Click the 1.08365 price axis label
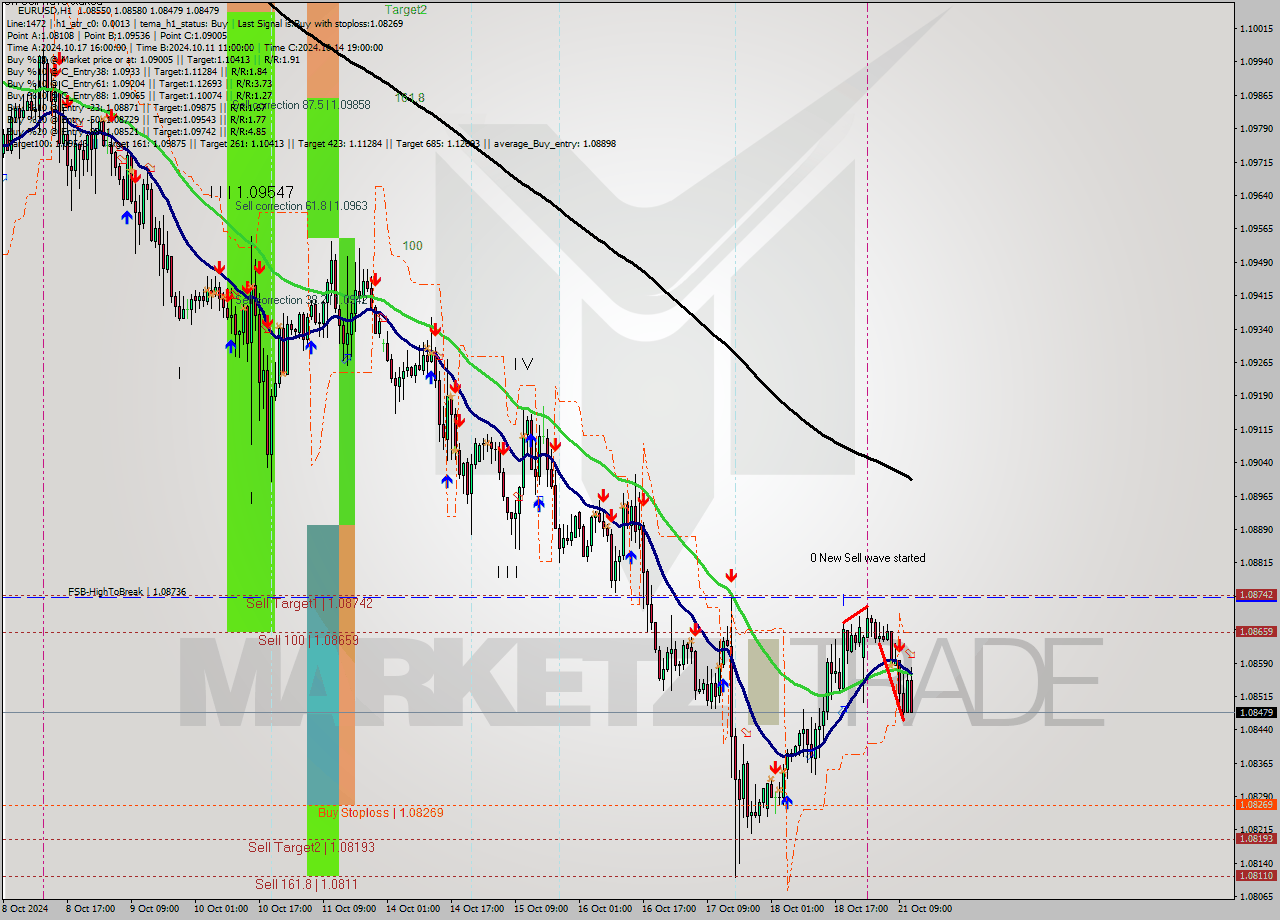1280x920 pixels. coord(1256,763)
